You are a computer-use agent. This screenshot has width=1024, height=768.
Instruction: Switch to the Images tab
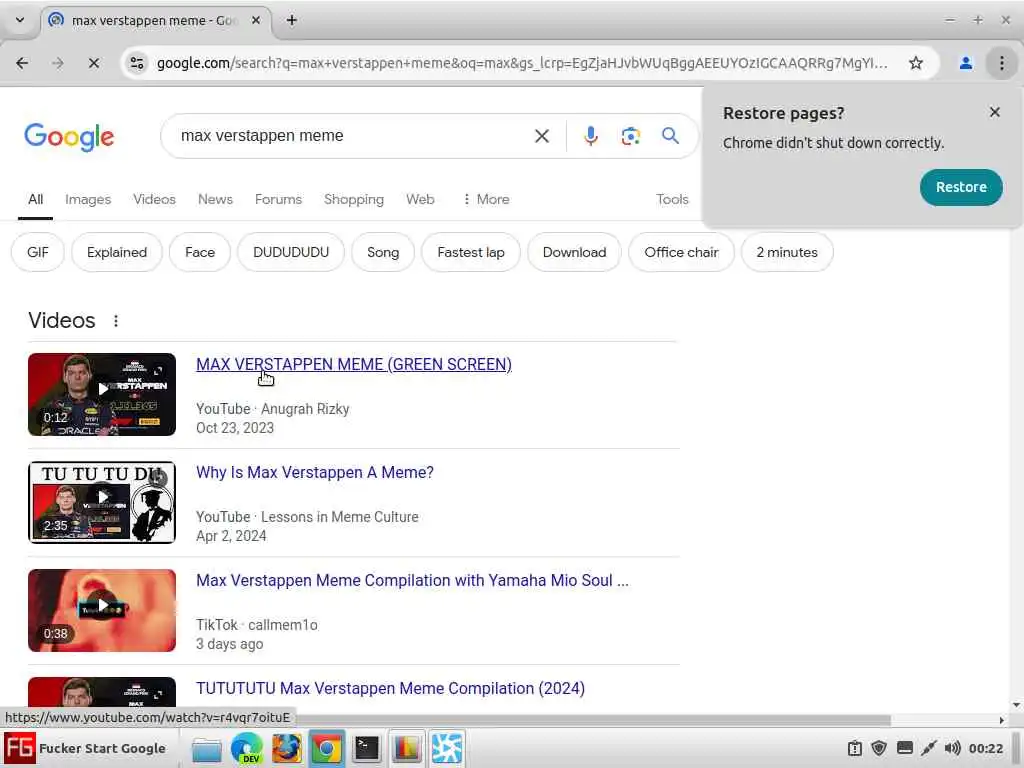pyautogui.click(x=88, y=200)
